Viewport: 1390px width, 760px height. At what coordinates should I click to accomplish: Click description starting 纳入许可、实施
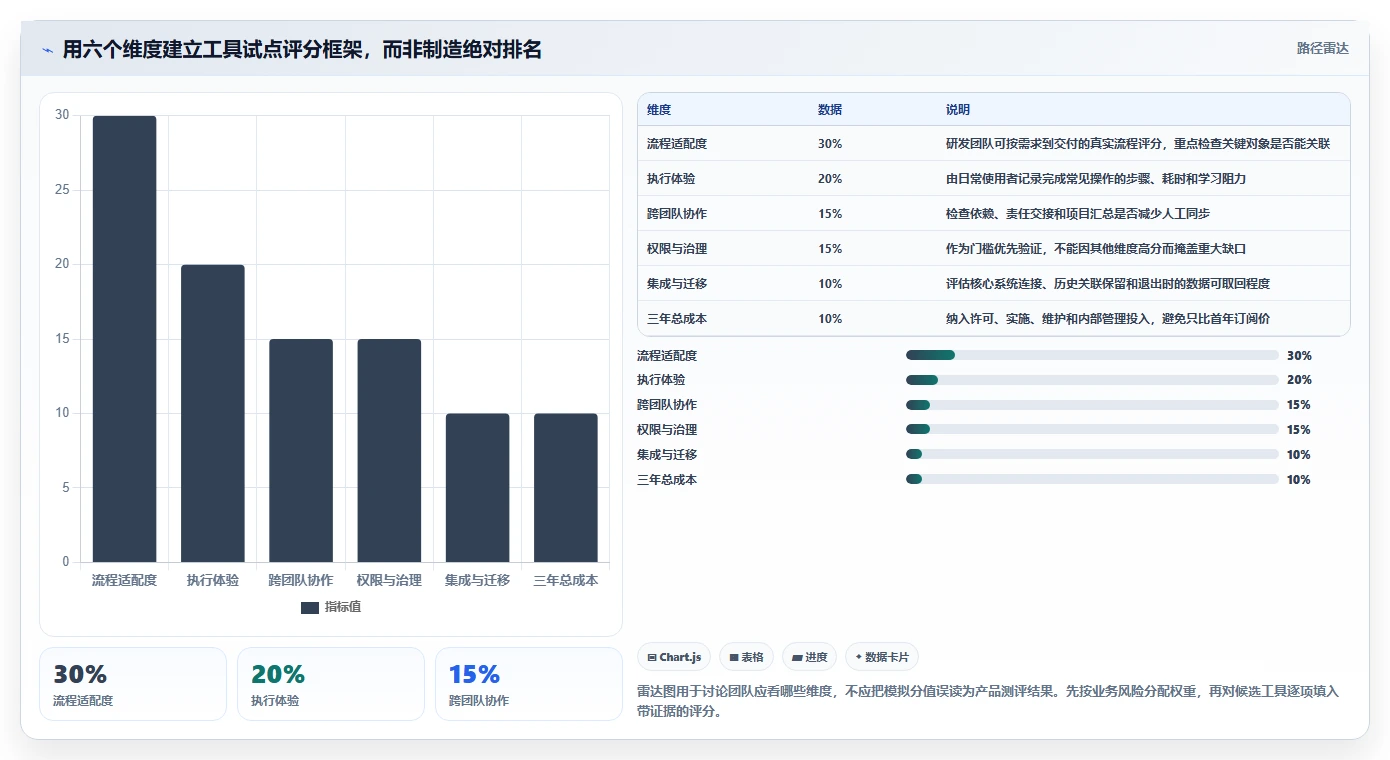[x=1108, y=319]
